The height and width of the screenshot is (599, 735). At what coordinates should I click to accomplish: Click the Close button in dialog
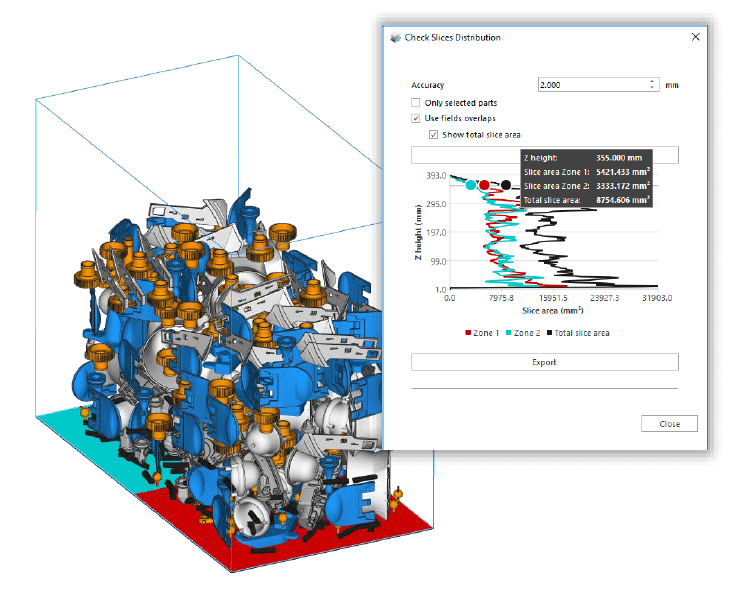[669, 424]
